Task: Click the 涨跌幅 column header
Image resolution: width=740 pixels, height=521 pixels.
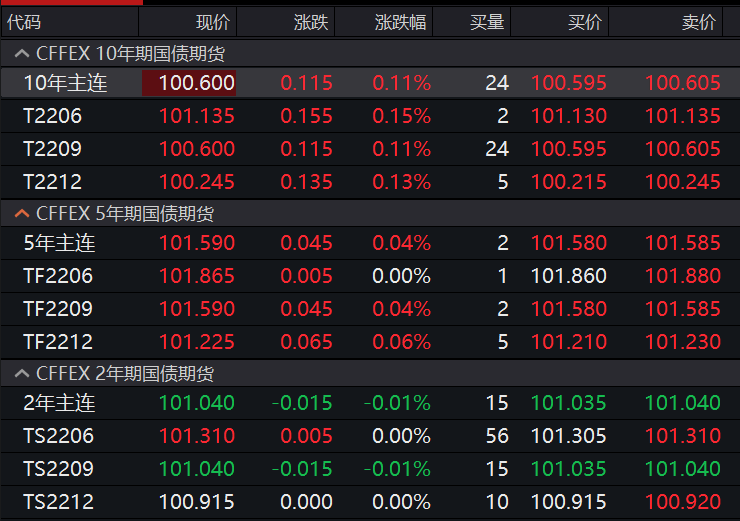Action: point(400,22)
